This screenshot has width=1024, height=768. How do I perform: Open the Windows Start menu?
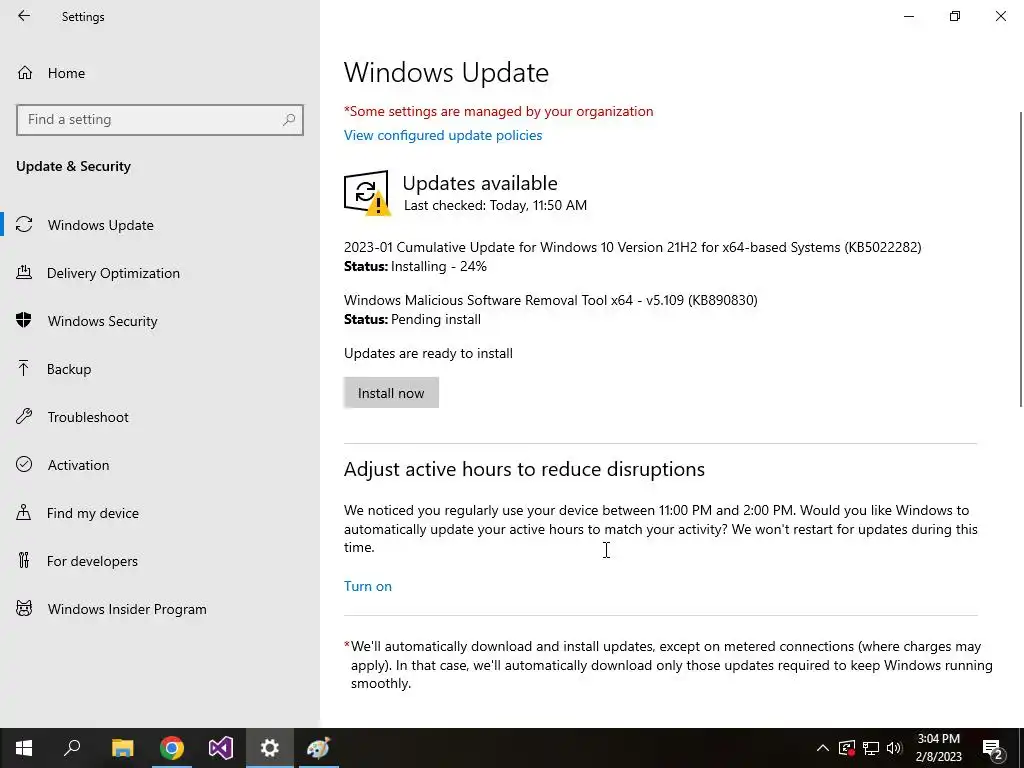tap(24, 748)
